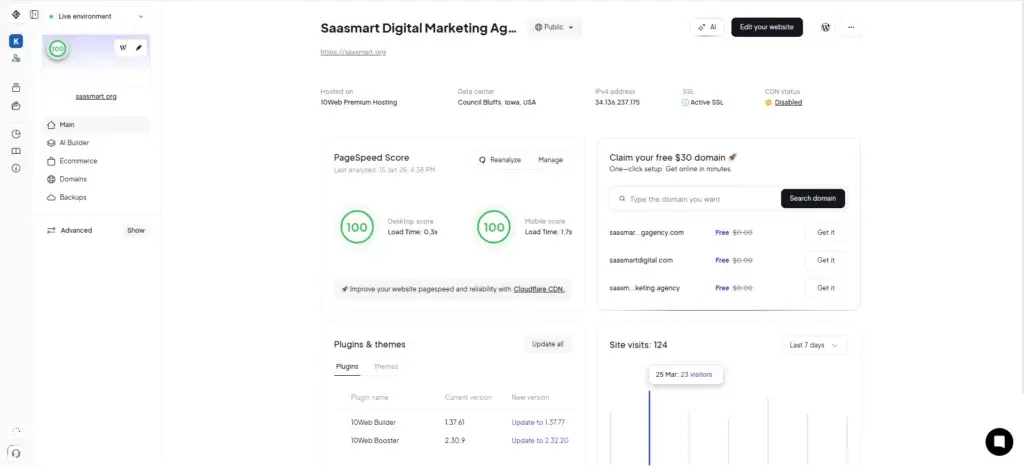Click current version 2.30.9
Viewport: 1024px width, 467px height.
tap(455, 441)
